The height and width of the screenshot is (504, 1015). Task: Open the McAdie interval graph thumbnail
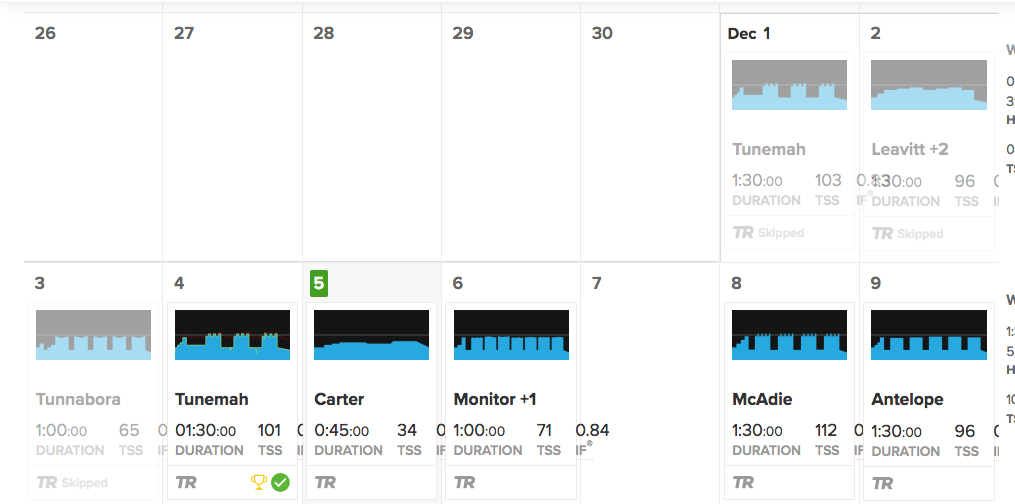[790, 334]
